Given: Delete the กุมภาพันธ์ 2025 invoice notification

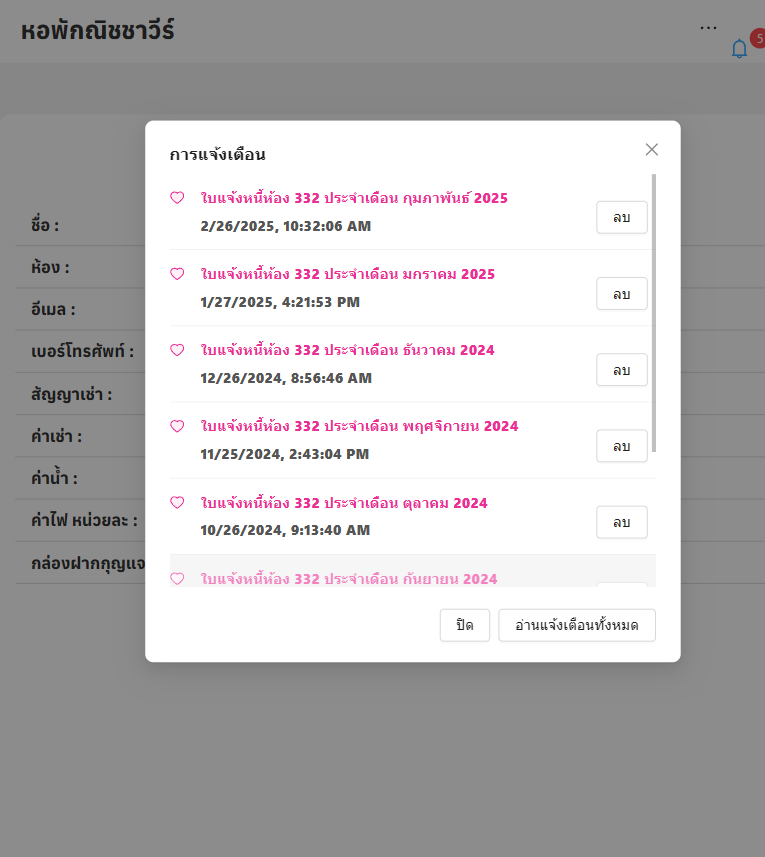Looking at the screenshot, I should pos(621,218).
